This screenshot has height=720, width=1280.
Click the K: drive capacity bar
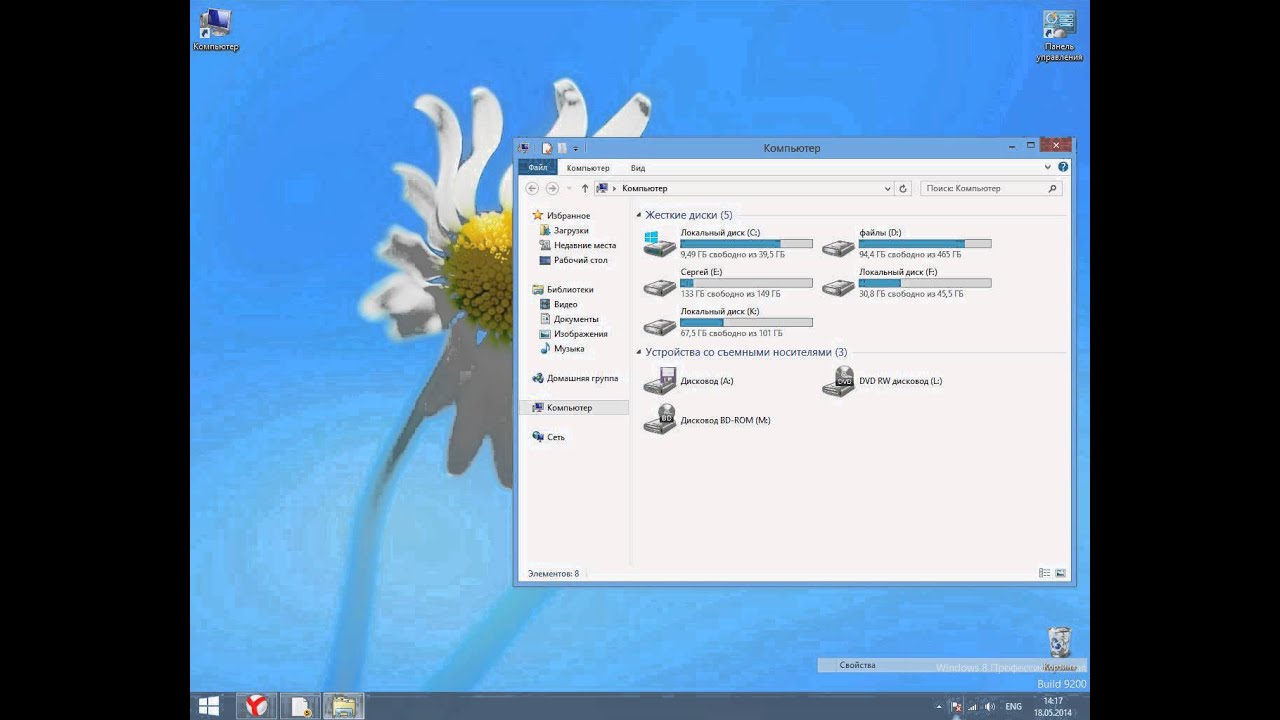tap(746, 322)
